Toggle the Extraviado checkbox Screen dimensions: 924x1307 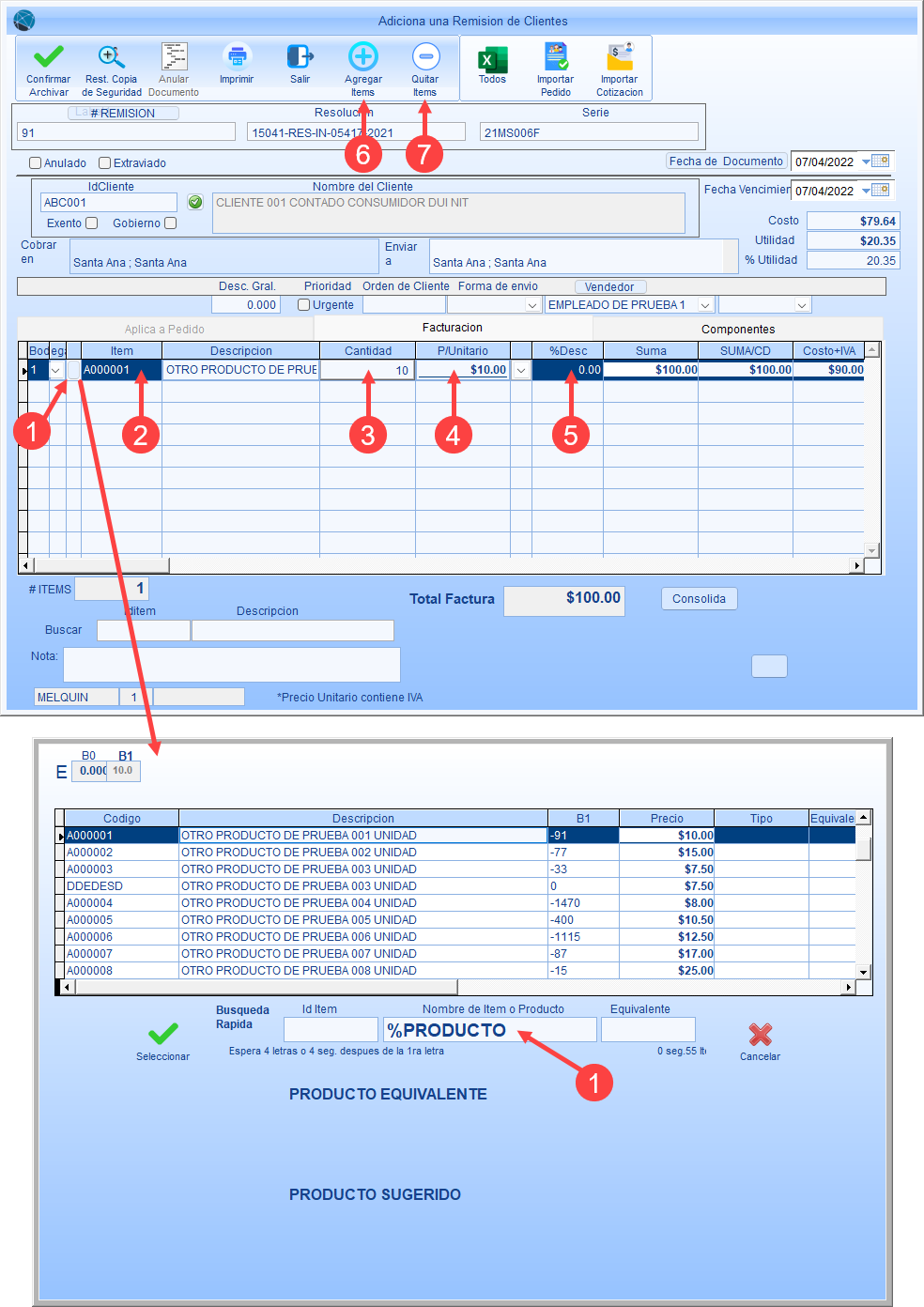105,162
